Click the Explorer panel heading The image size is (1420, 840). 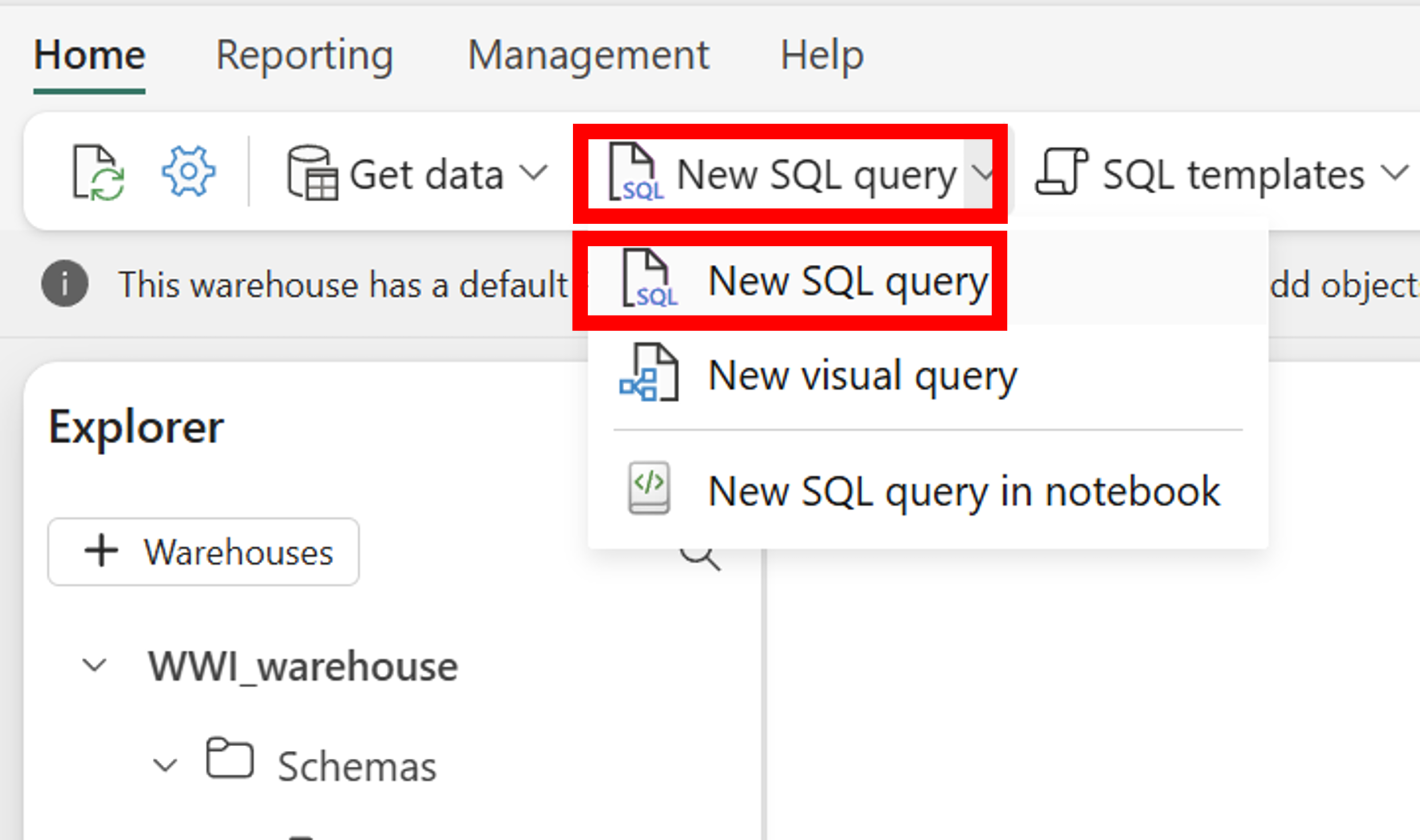pyautogui.click(x=136, y=427)
